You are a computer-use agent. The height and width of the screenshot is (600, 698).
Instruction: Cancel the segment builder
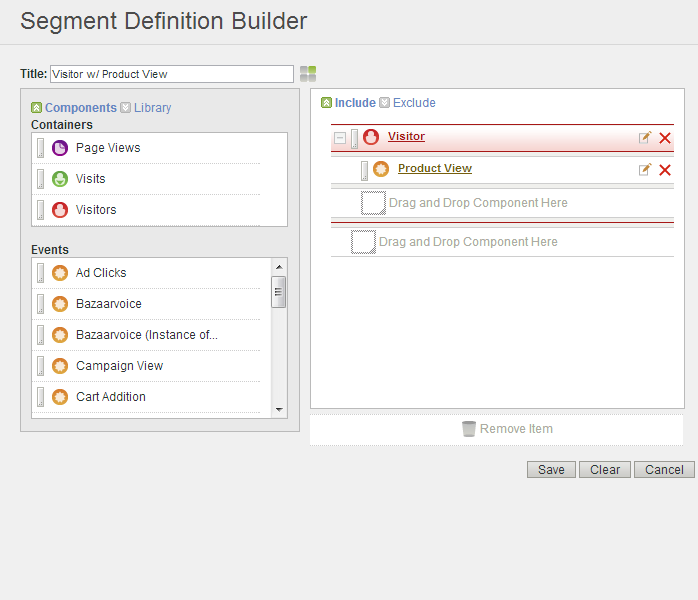tap(664, 470)
